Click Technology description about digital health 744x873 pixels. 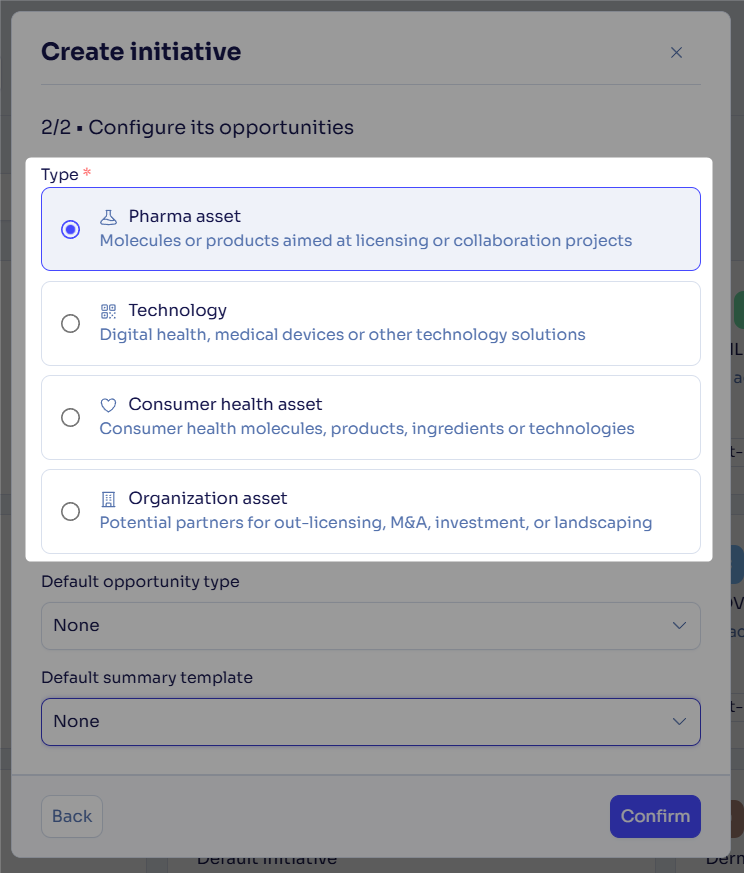(342, 335)
